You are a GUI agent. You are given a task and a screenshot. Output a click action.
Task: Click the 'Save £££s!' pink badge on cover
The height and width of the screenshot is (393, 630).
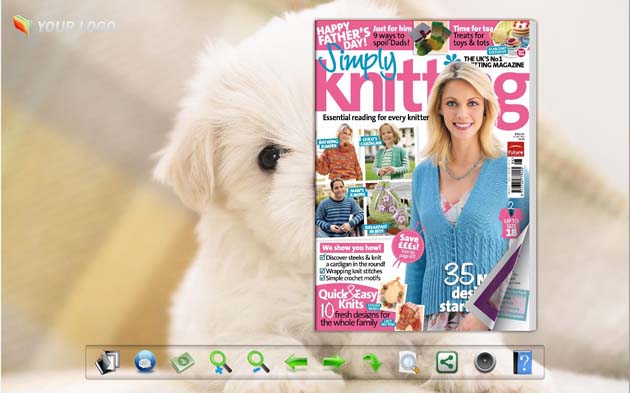[x=409, y=245]
